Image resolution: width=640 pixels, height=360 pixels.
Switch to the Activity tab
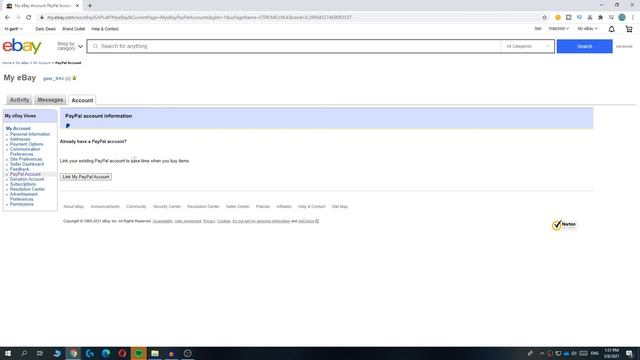coord(20,100)
